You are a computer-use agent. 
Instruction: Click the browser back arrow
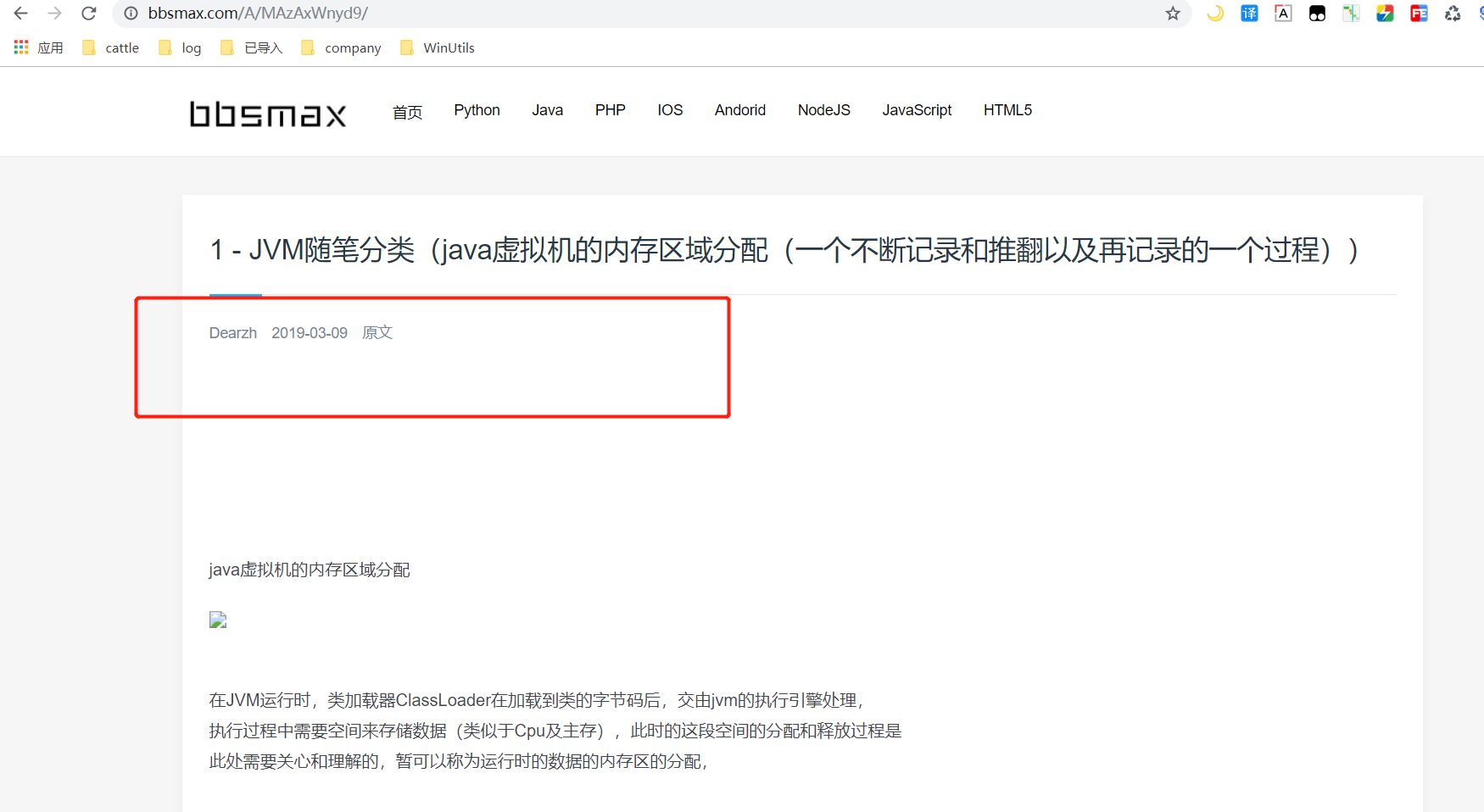(21, 14)
